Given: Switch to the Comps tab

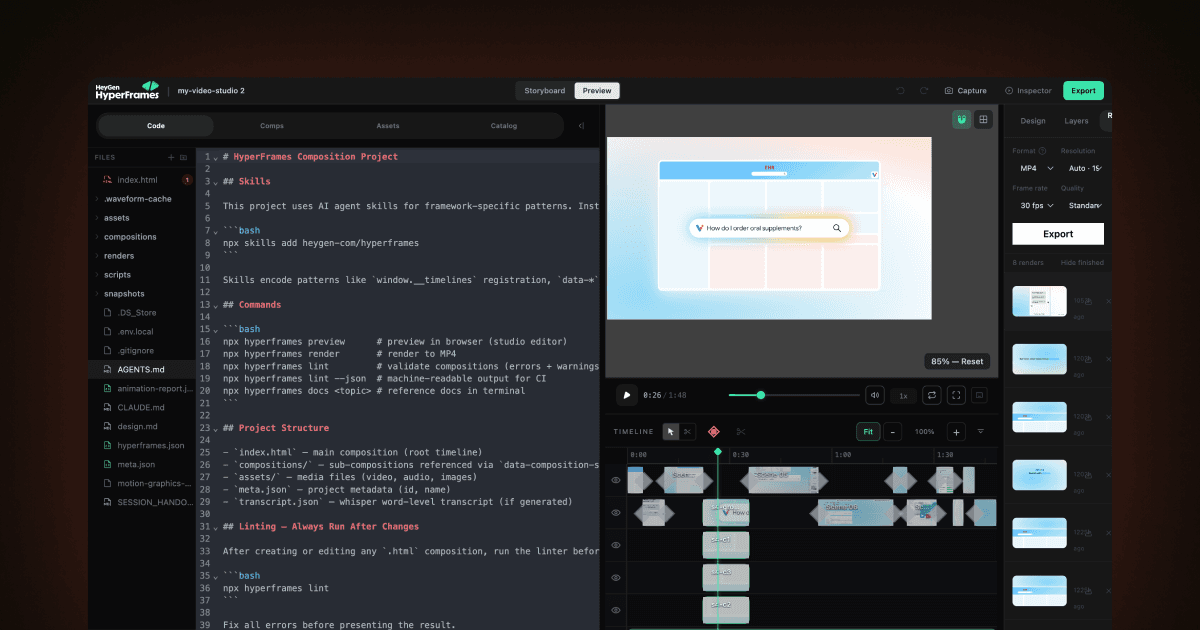Looking at the screenshot, I should point(272,126).
